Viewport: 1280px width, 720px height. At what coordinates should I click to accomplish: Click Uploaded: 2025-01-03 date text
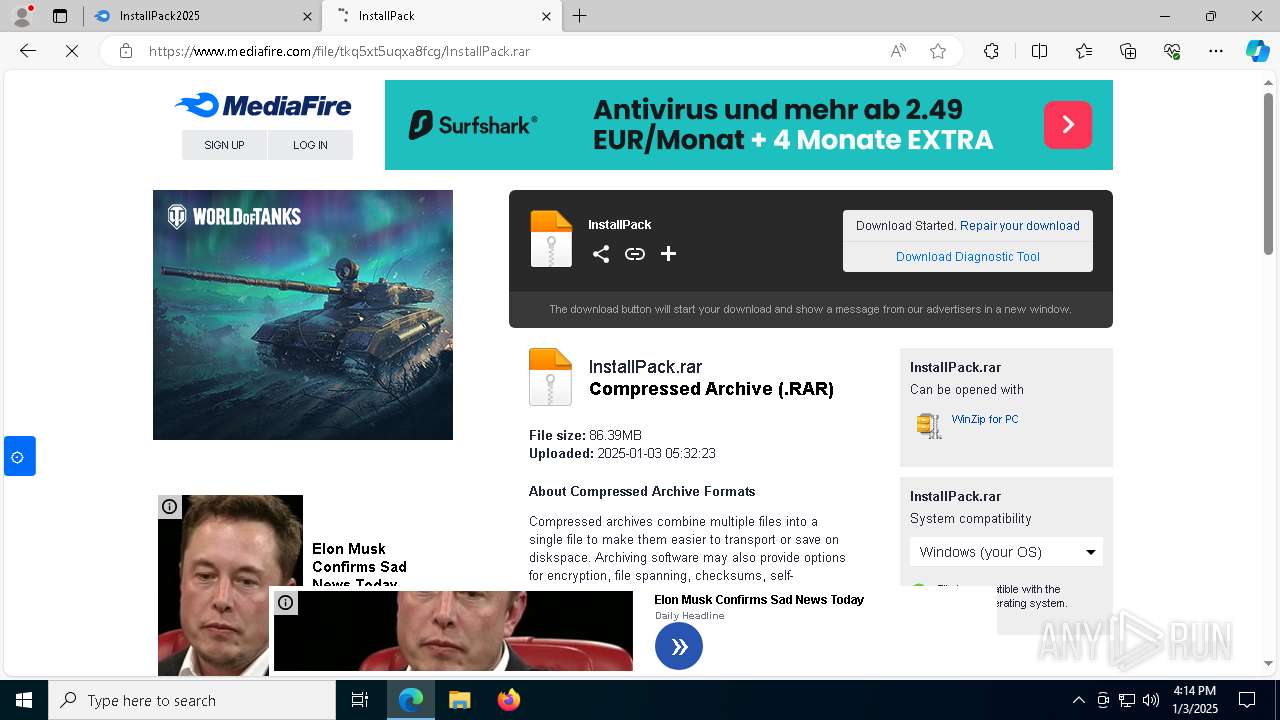(x=622, y=453)
